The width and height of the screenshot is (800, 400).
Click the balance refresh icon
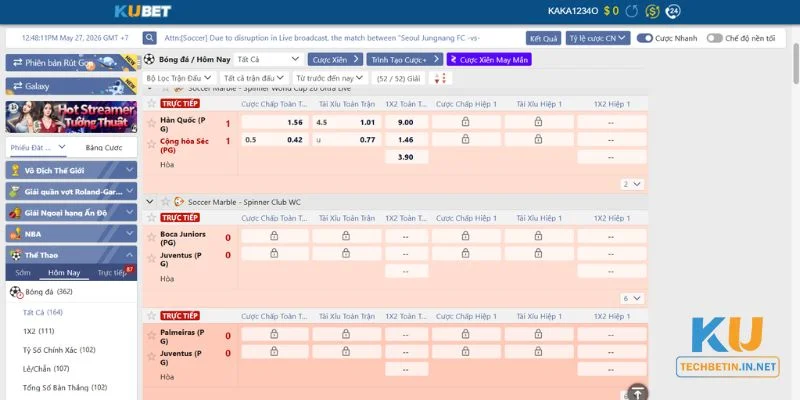632,11
